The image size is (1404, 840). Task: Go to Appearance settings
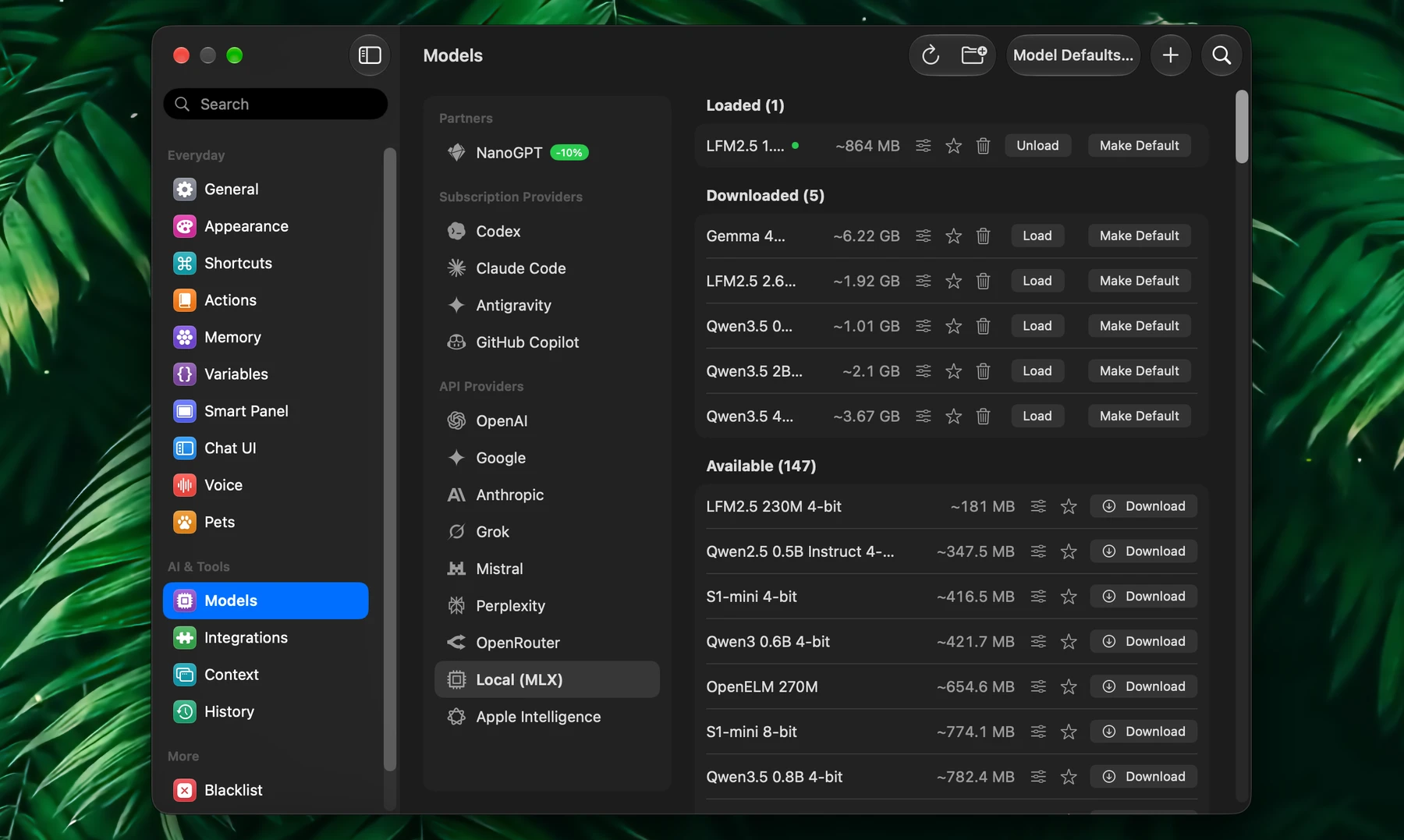coord(265,226)
